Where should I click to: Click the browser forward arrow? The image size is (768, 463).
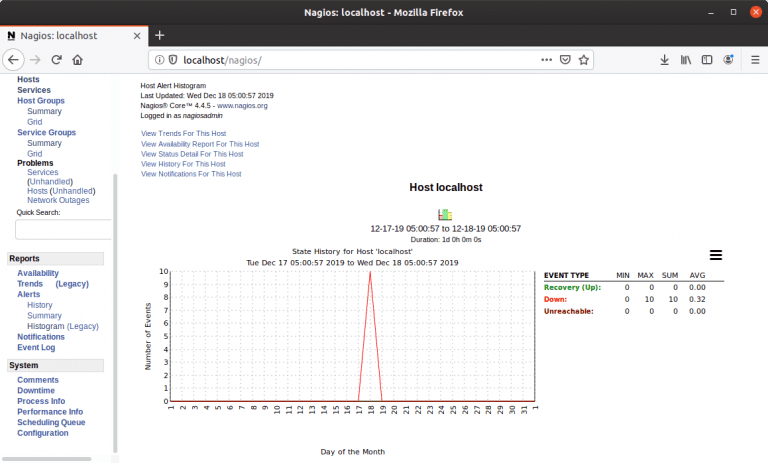(x=35, y=60)
